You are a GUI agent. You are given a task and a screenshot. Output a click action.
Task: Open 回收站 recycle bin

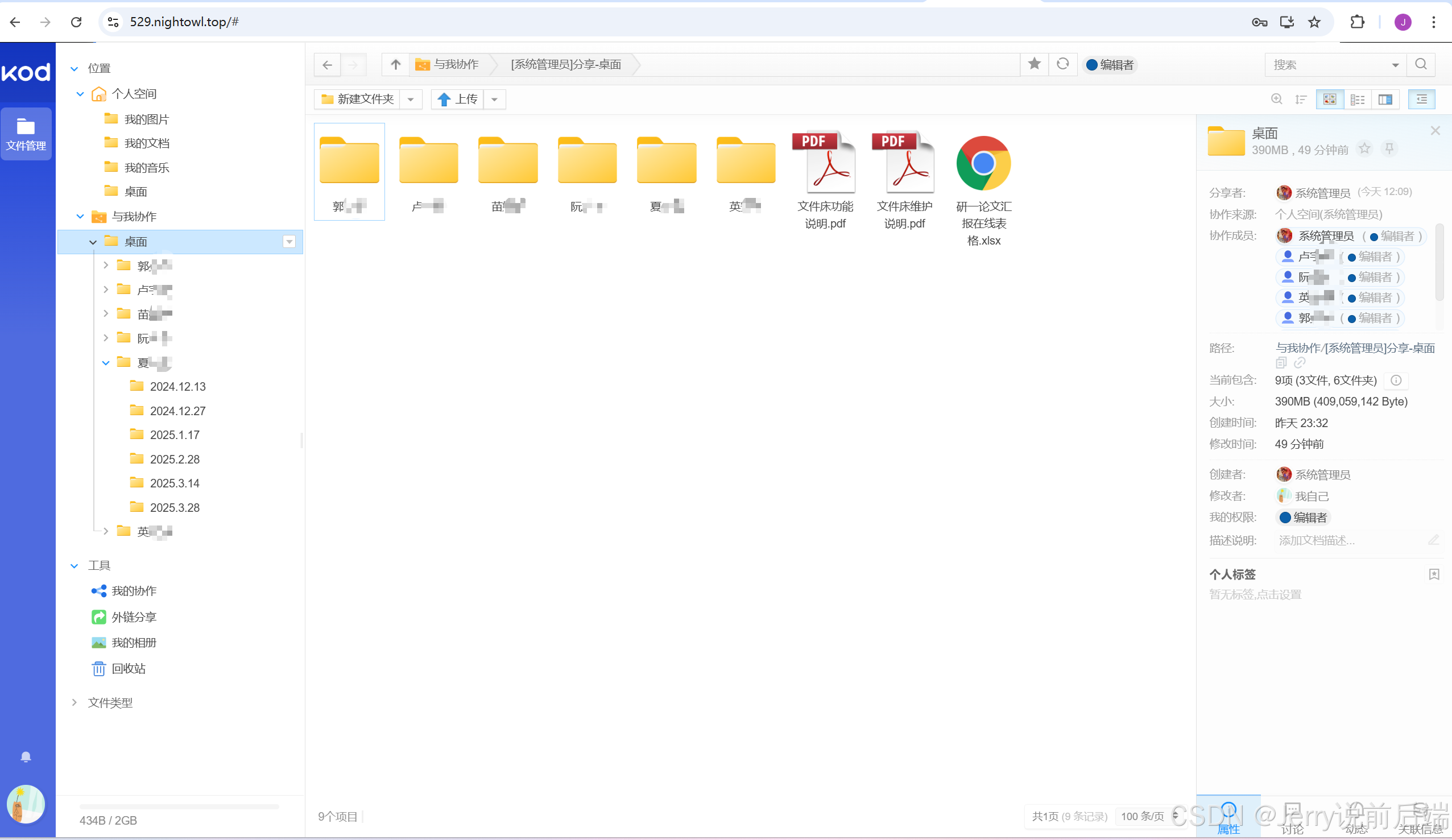pos(128,668)
